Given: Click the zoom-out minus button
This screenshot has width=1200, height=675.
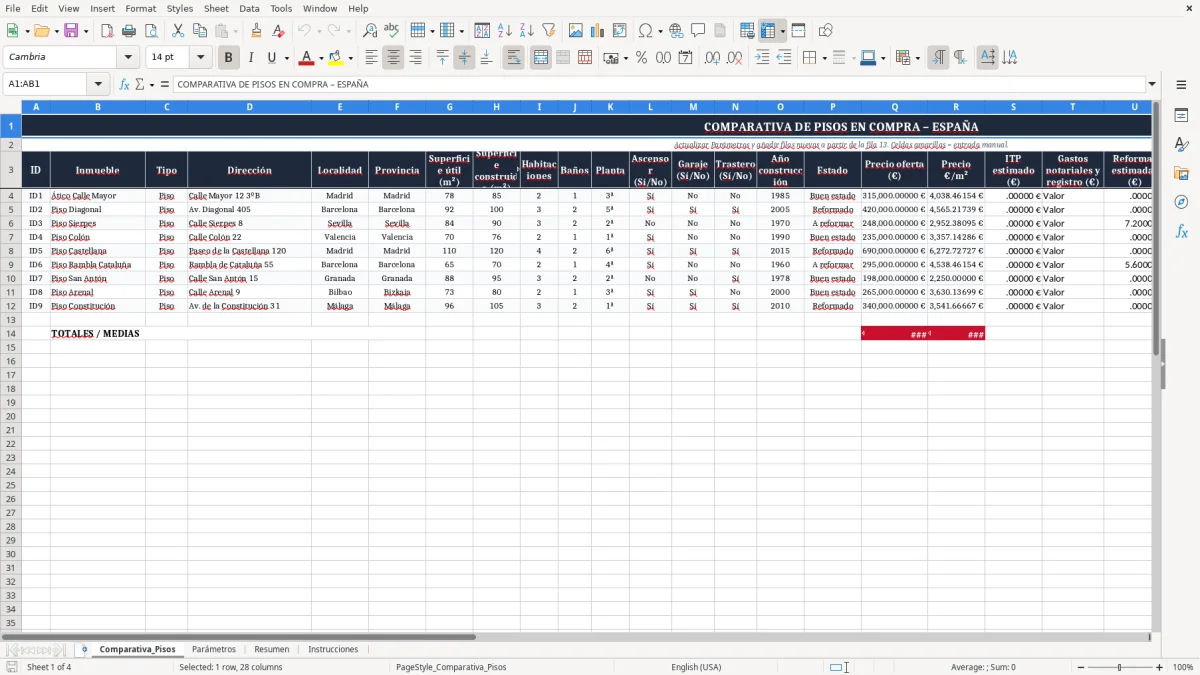Looking at the screenshot, I should tap(1080, 667).
